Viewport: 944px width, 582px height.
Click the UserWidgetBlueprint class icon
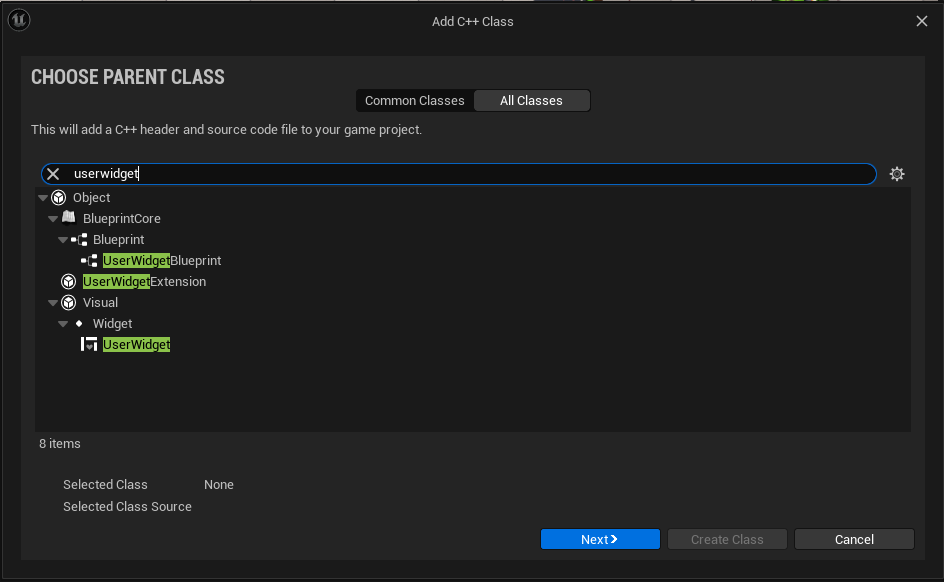(x=89, y=261)
